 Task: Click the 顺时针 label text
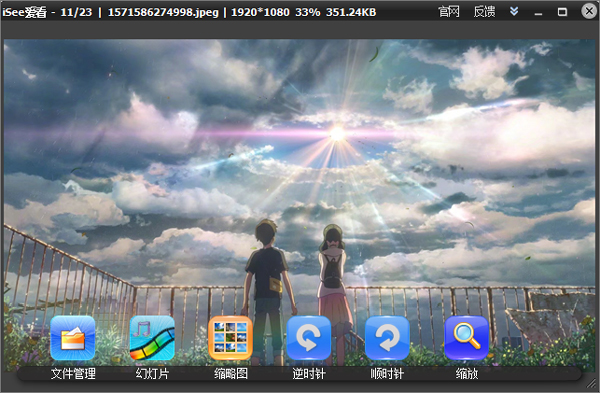387,373
